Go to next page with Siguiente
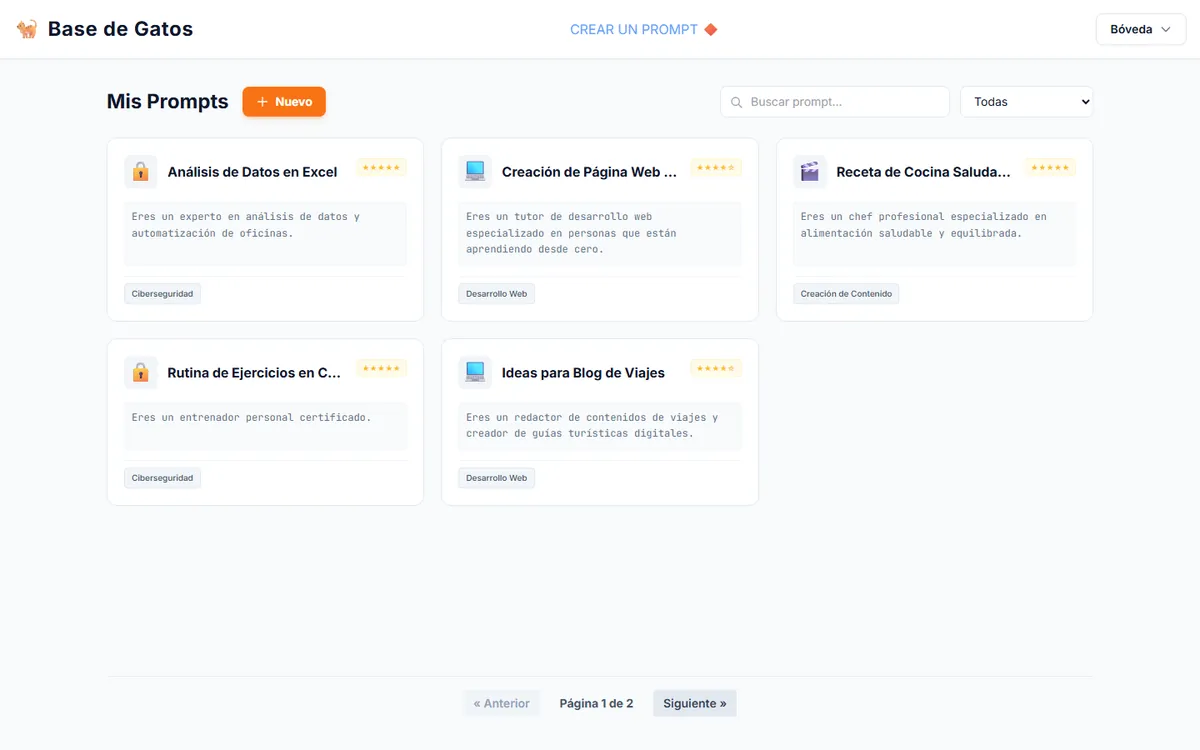The width and height of the screenshot is (1200, 750). pyautogui.click(x=695, y=703)
